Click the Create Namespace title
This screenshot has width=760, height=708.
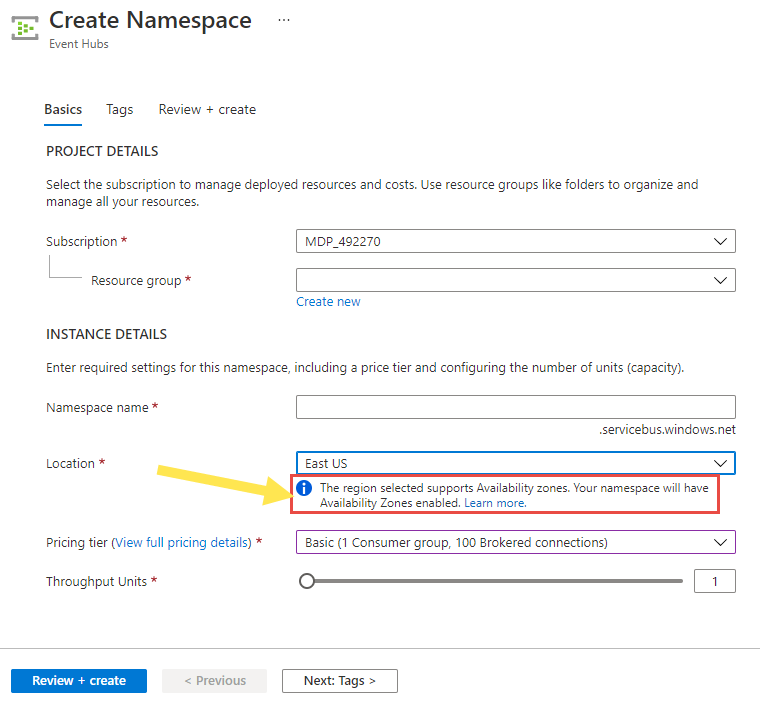[150, 20]
